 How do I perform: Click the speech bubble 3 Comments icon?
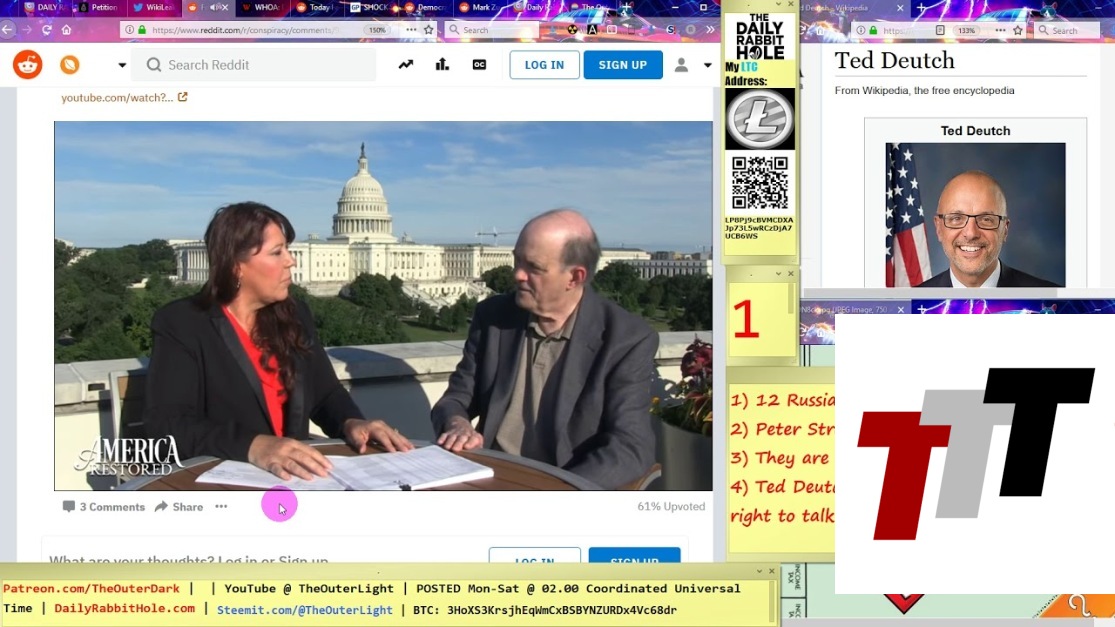tap(69, 507)
